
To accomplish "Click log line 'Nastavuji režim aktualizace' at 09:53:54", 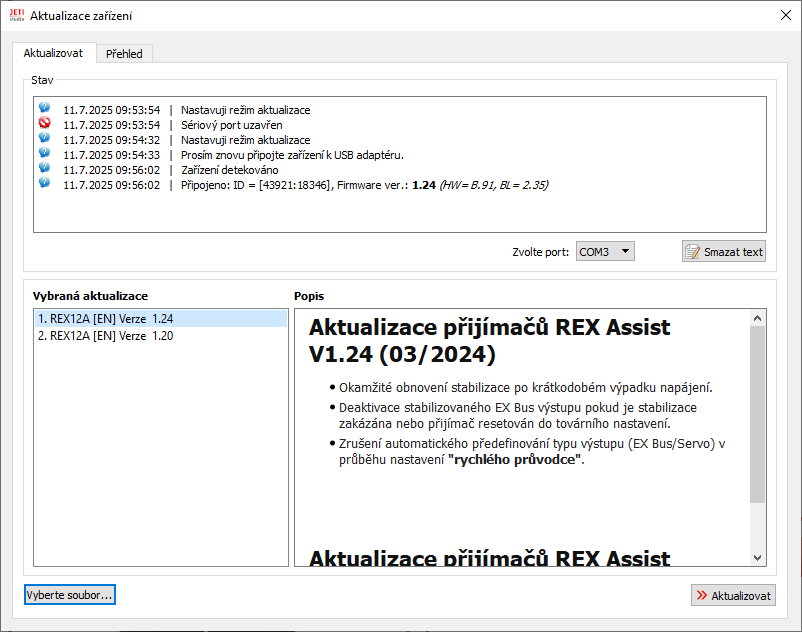I will [x=246, y=110].
